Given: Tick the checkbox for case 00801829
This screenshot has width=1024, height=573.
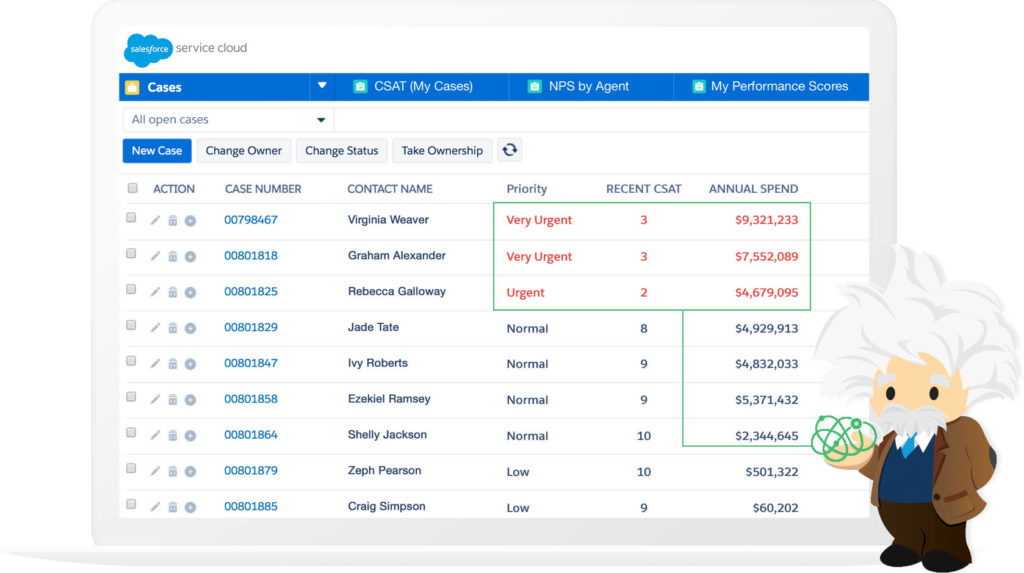Looking at the screenshot, I should tap(131, 325).
